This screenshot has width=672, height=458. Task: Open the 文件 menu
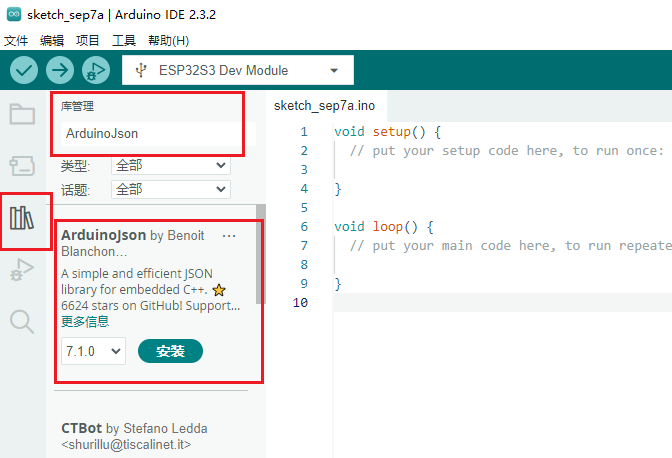[16, 41]
